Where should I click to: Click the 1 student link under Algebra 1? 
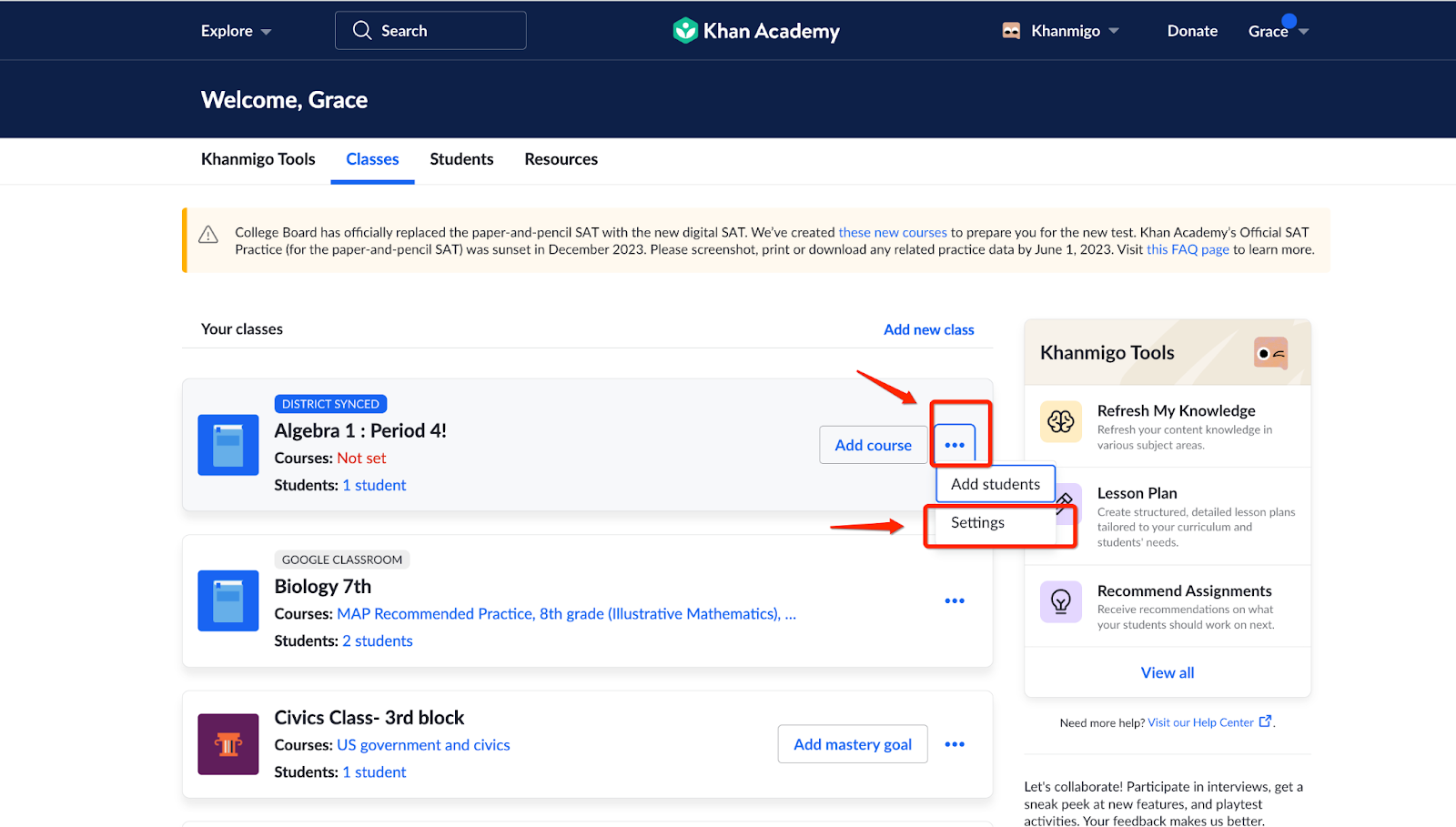tap(374, 485)
